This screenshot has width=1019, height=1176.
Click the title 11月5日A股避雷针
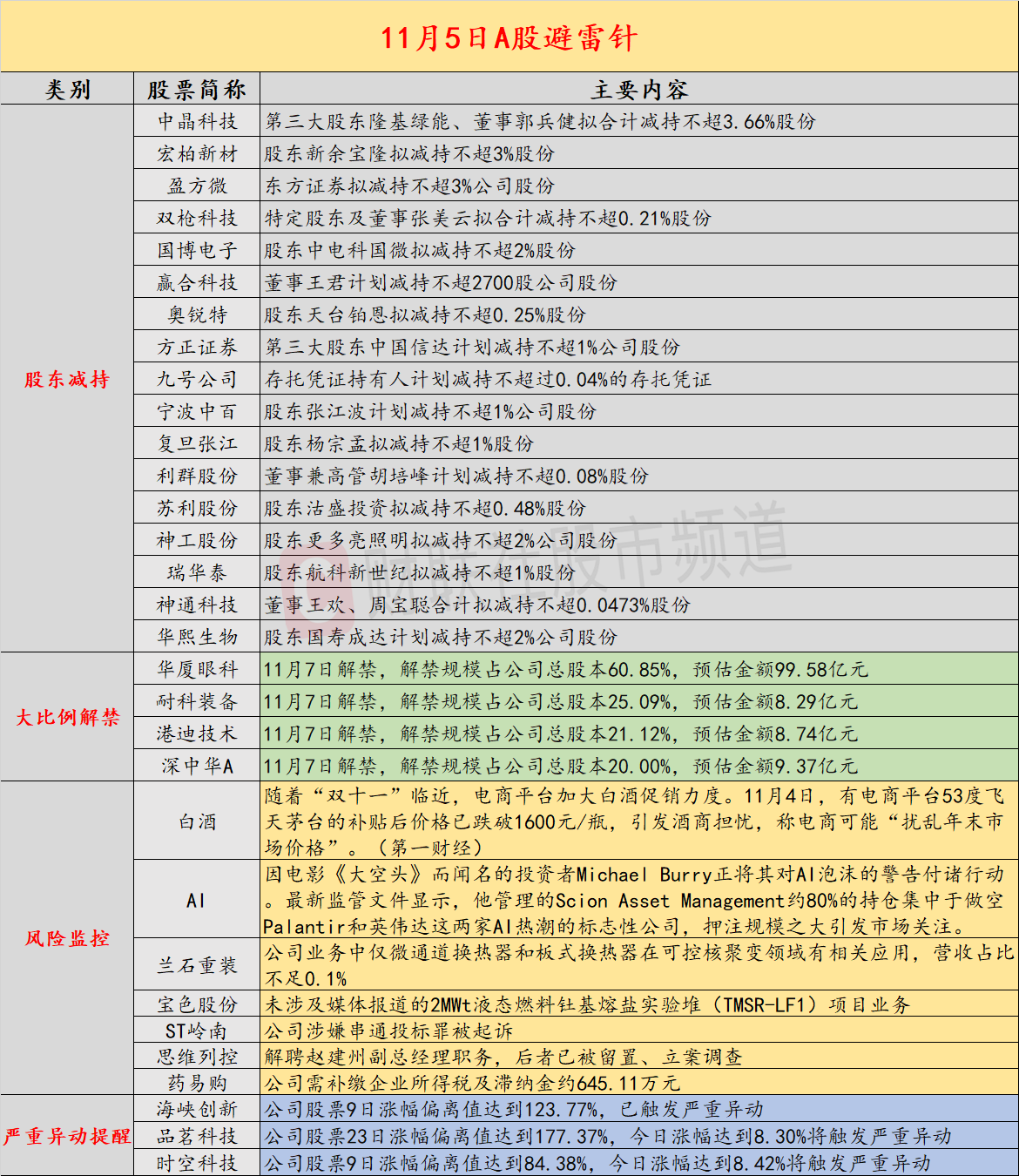[509, 38]
